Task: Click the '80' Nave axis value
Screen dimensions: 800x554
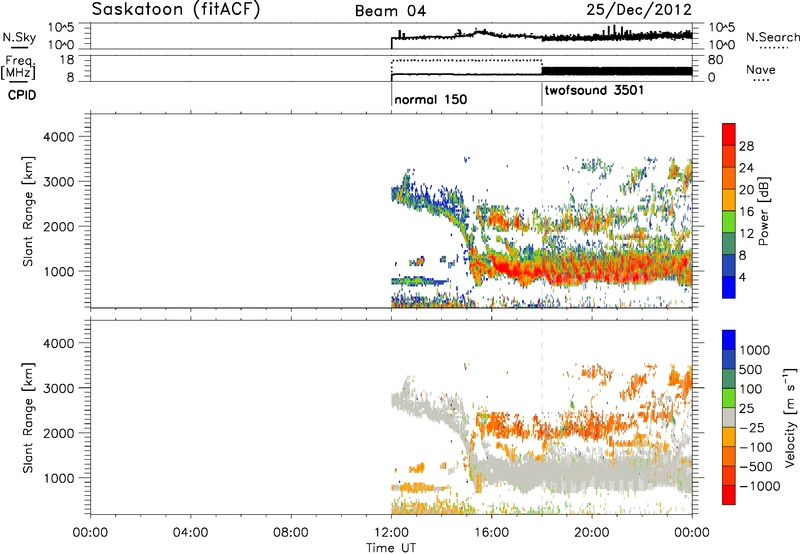Action: pos(715,60)
